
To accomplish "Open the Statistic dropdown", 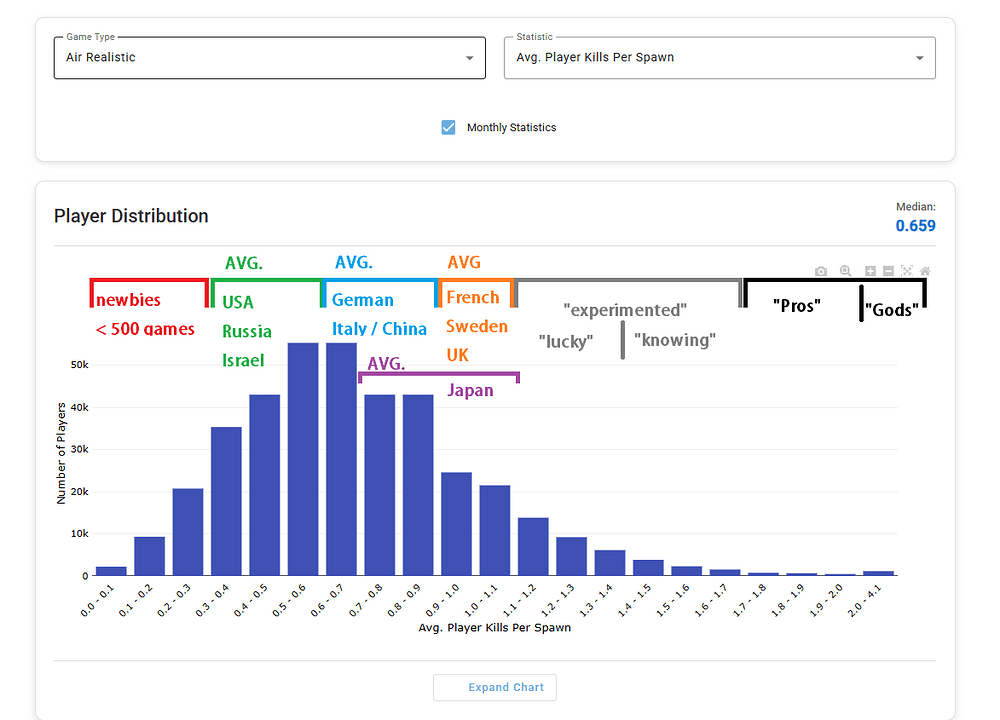I will pyautogui.click(x=720, y=58).
